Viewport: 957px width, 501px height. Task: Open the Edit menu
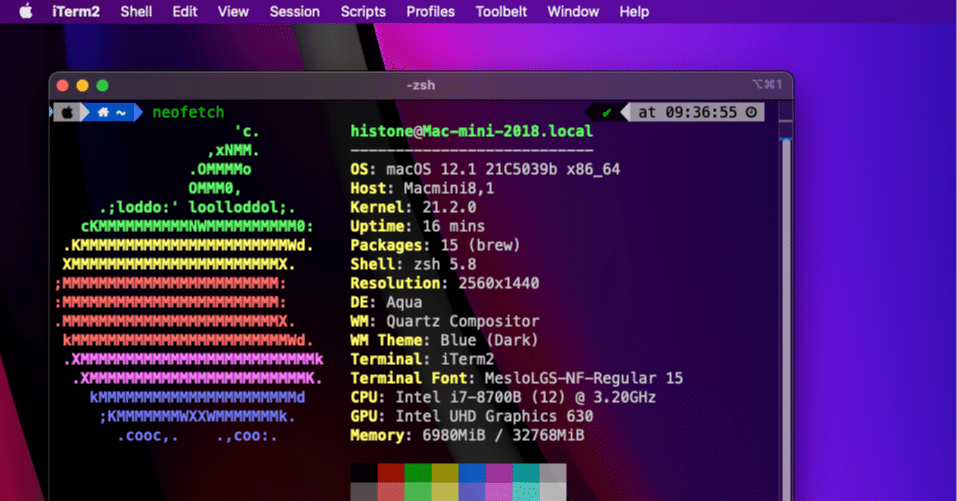pos(184,12)
